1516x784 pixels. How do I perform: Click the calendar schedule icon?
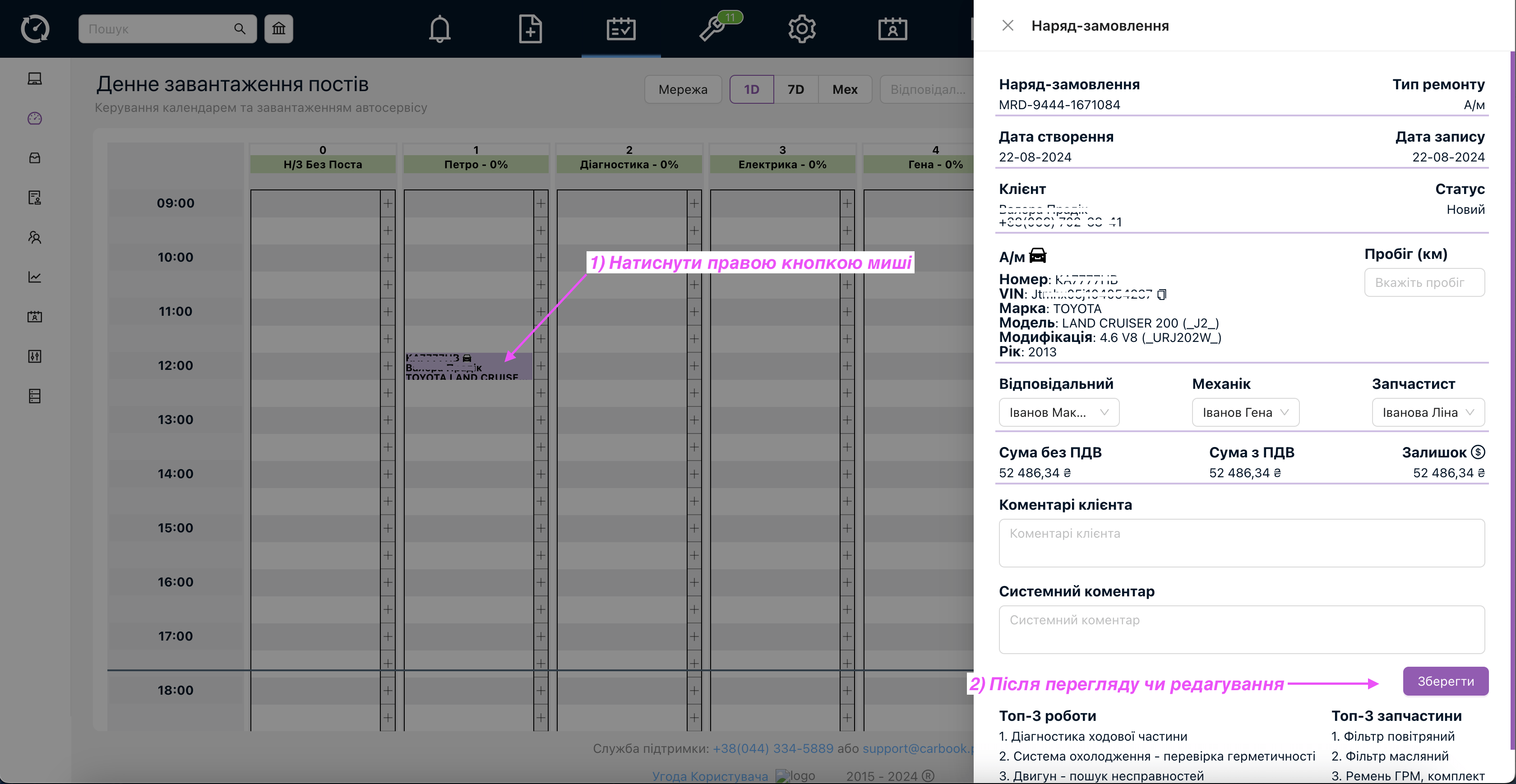620,28
